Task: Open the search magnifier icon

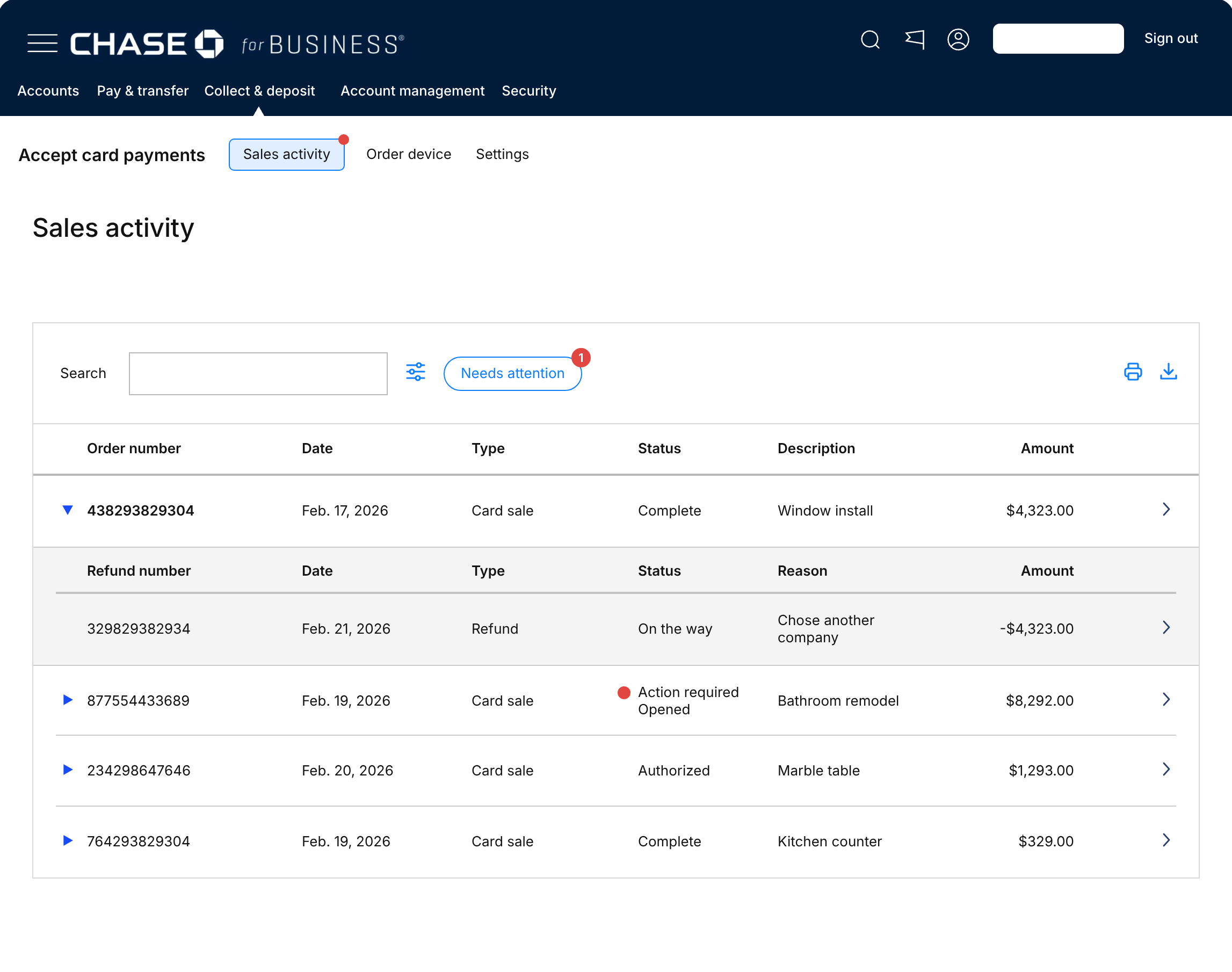Action: click(870, 39)
